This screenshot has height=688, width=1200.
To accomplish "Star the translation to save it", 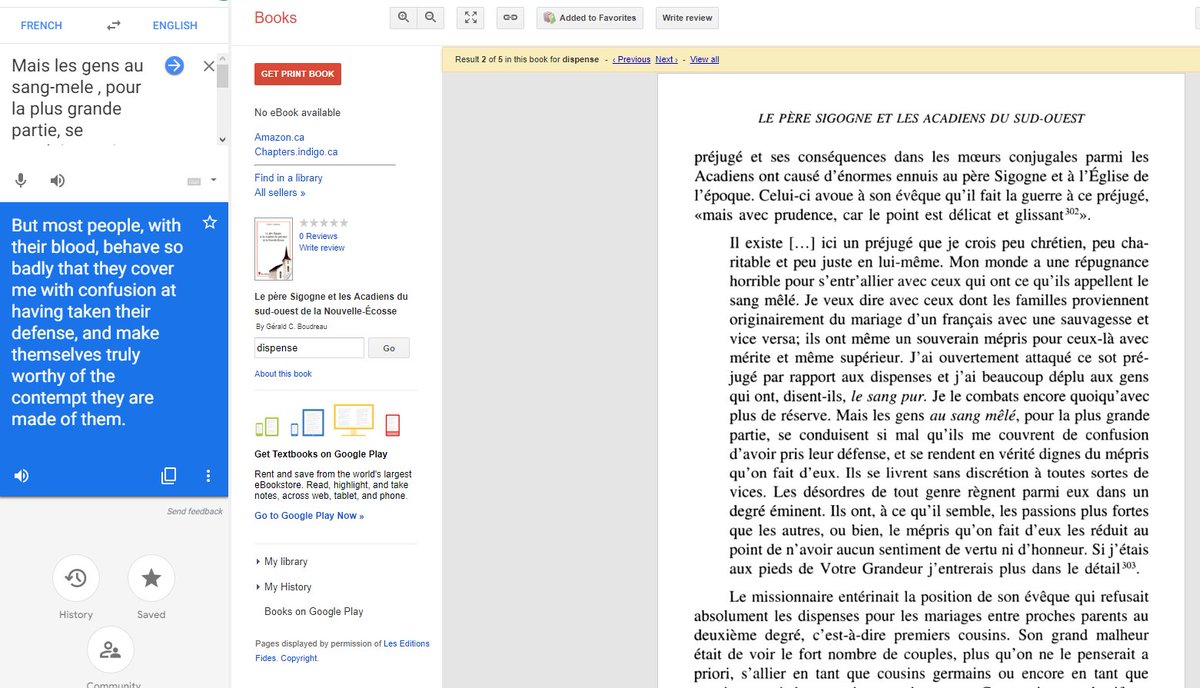I will pos(209,222).
